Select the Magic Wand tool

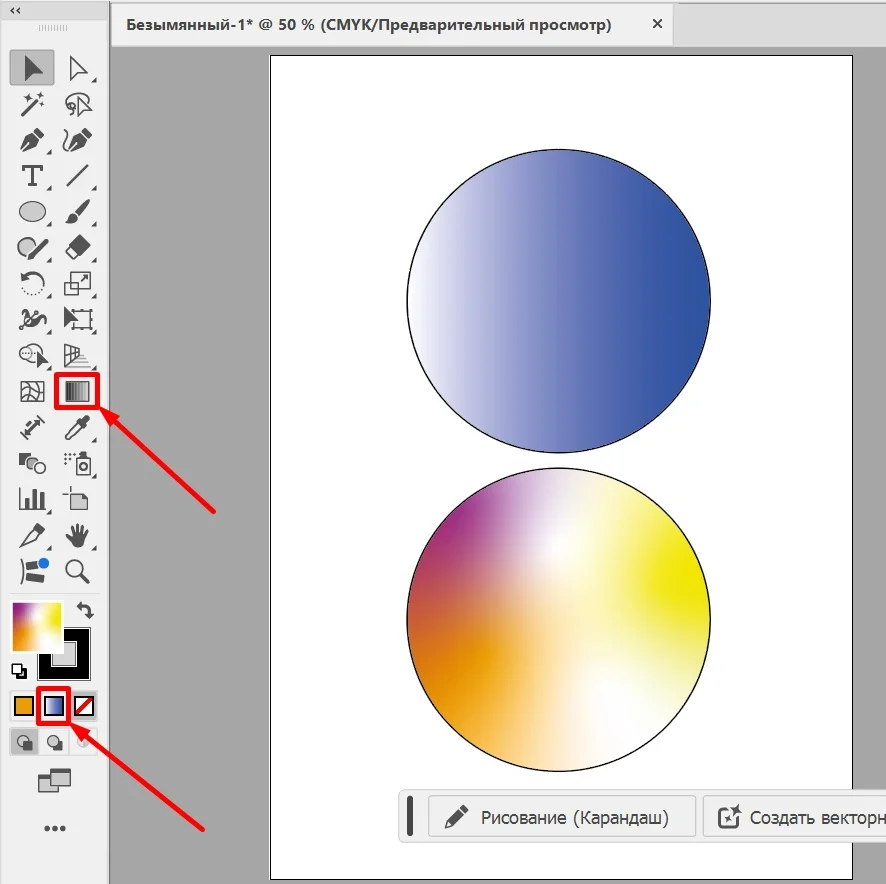(33, 104)
